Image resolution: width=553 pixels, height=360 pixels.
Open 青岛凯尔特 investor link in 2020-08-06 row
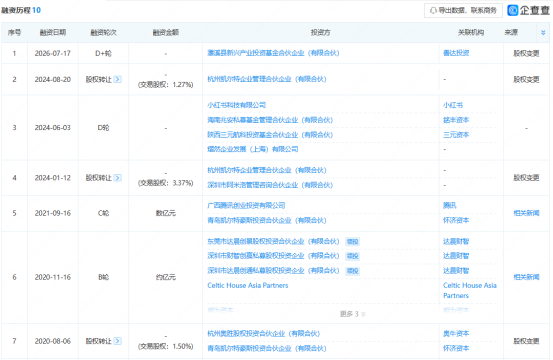pos(267,348)
